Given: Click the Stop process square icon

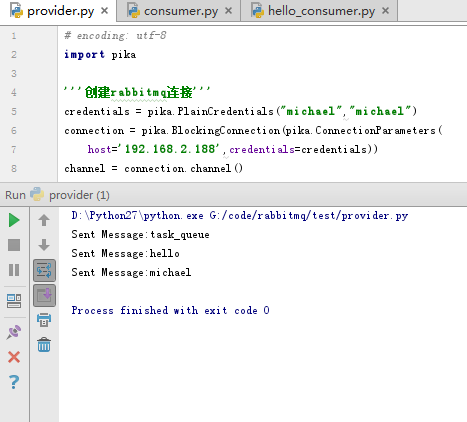Looking at the screenshot, I should click(14, 245).
